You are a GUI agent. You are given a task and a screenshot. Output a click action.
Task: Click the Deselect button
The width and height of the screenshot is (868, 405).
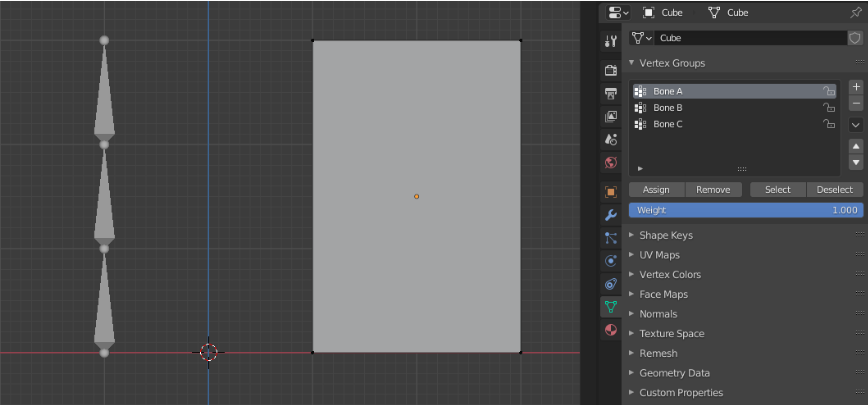click(835, 190)
